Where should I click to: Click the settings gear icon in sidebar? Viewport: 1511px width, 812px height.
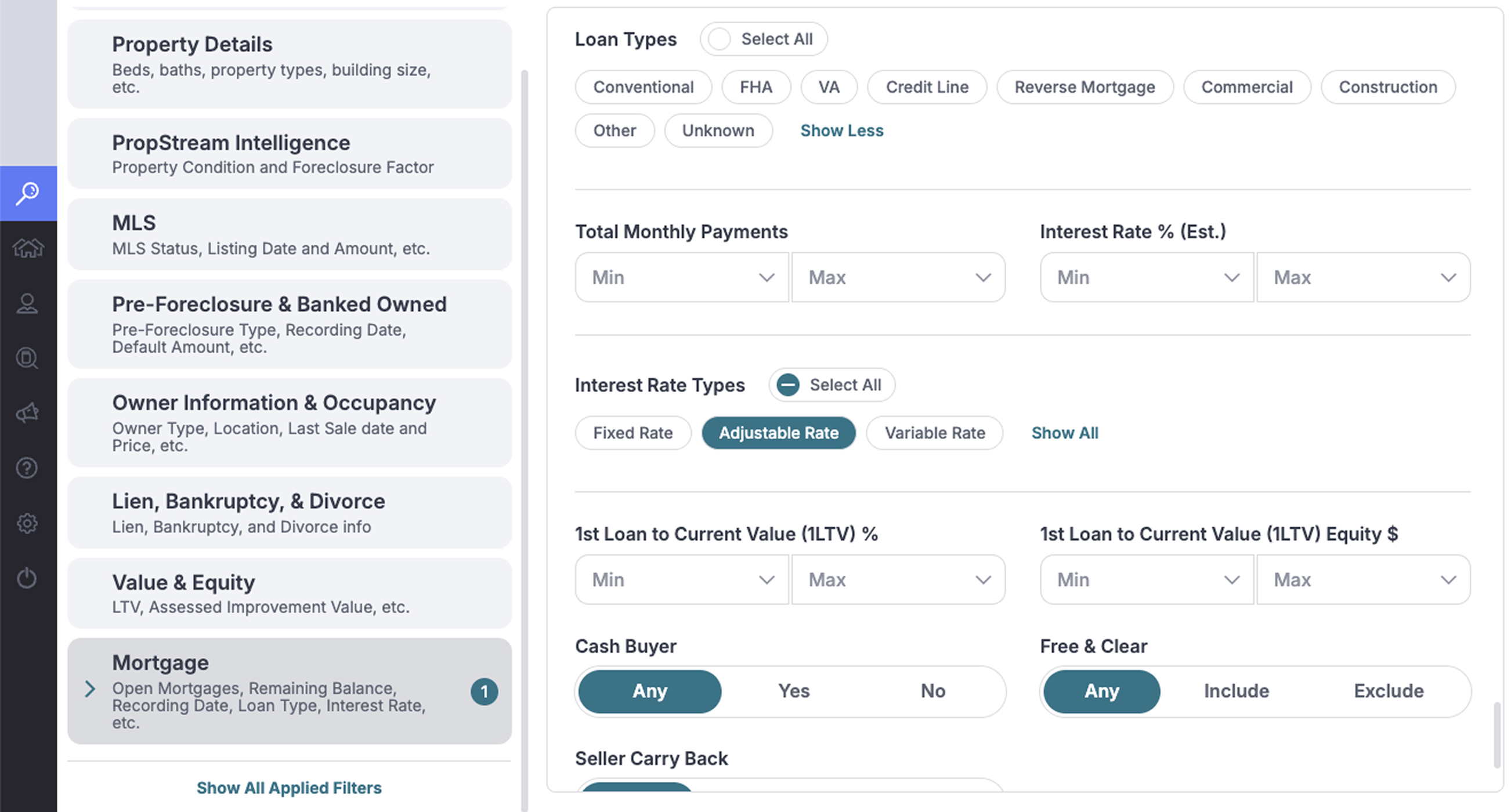pyautogui.click(x=28, y=523)
